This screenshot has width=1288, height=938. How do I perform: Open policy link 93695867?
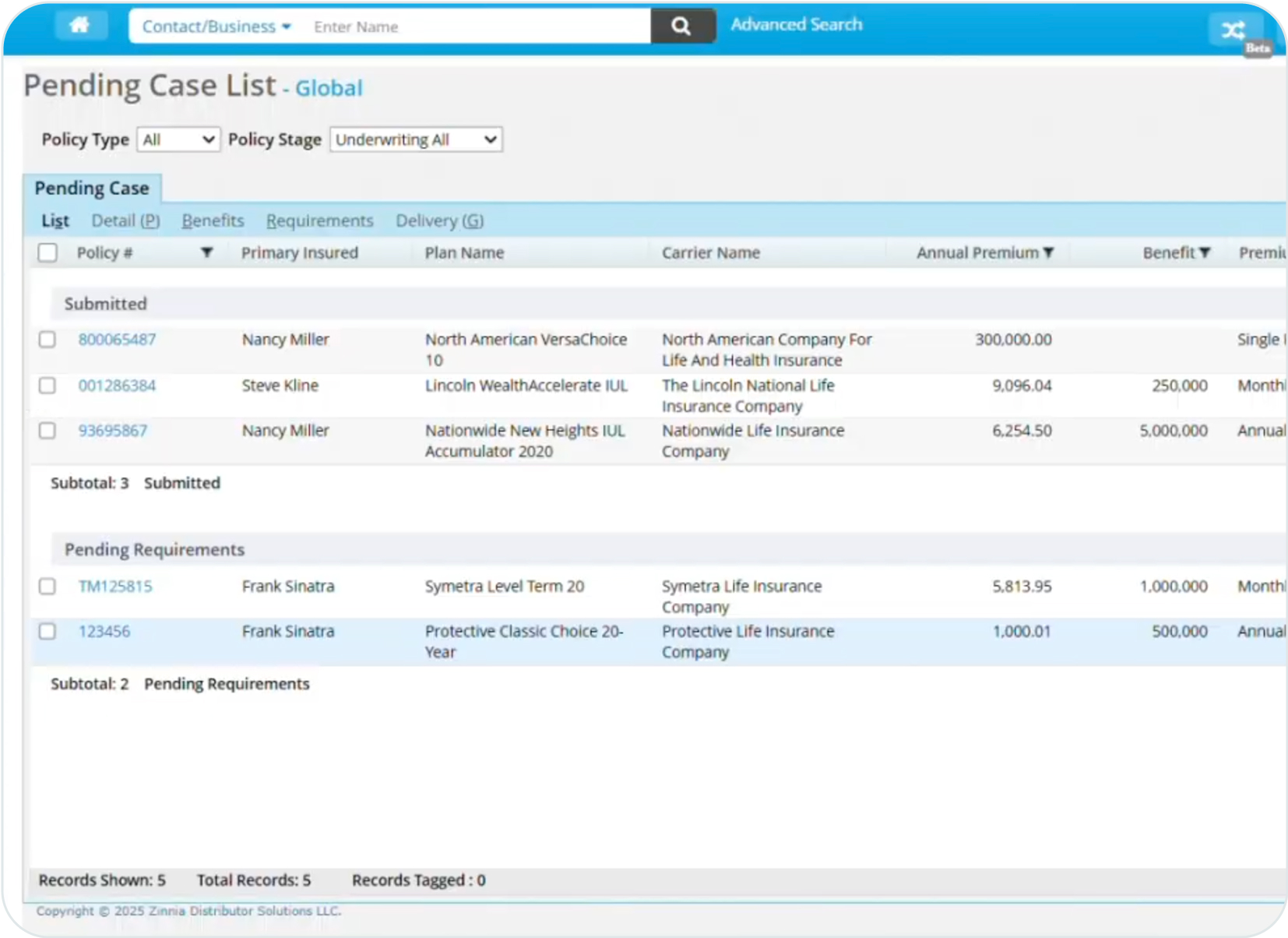112,431
